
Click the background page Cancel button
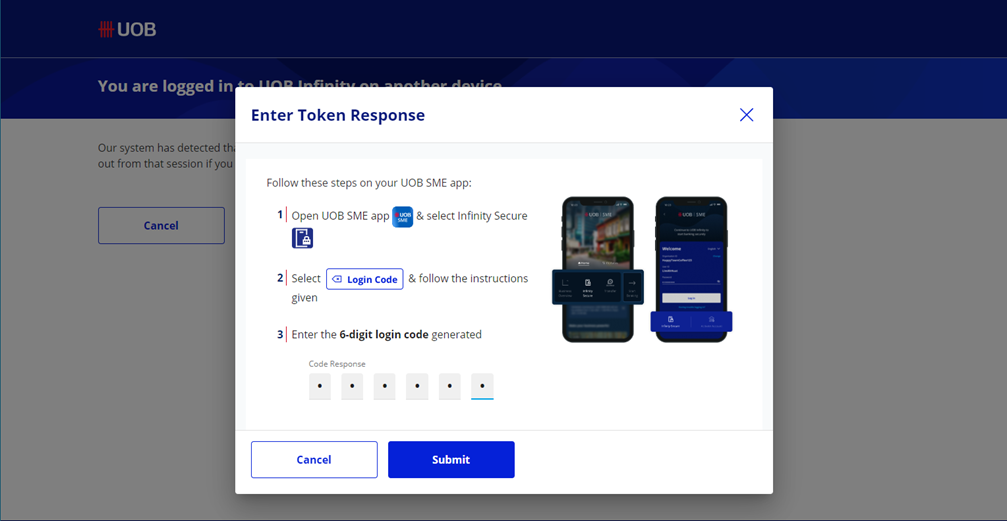pyautogui.click(x=161, y=225)
